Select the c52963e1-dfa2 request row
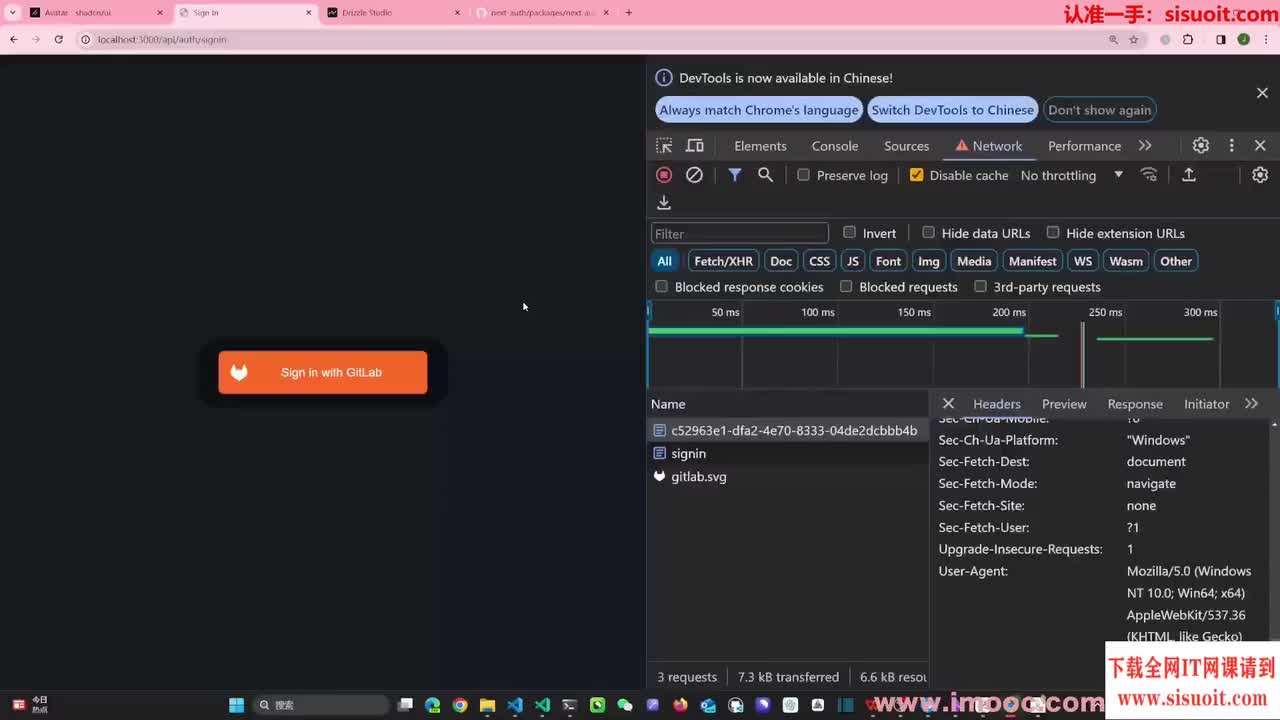The width and height of the screenshot is (1280, 720). 788,430
